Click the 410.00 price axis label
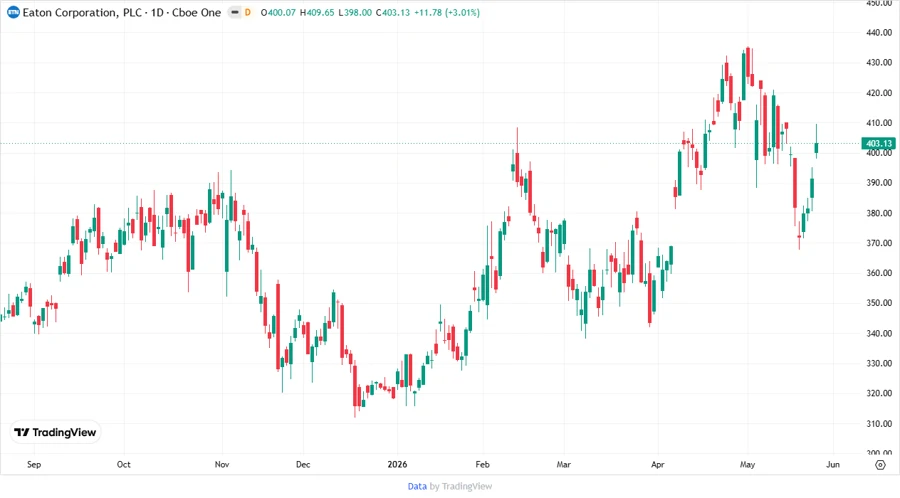Image resolution: width=900 pixels, height=498 pixels. pyautogui.click(x=879, y=123)
